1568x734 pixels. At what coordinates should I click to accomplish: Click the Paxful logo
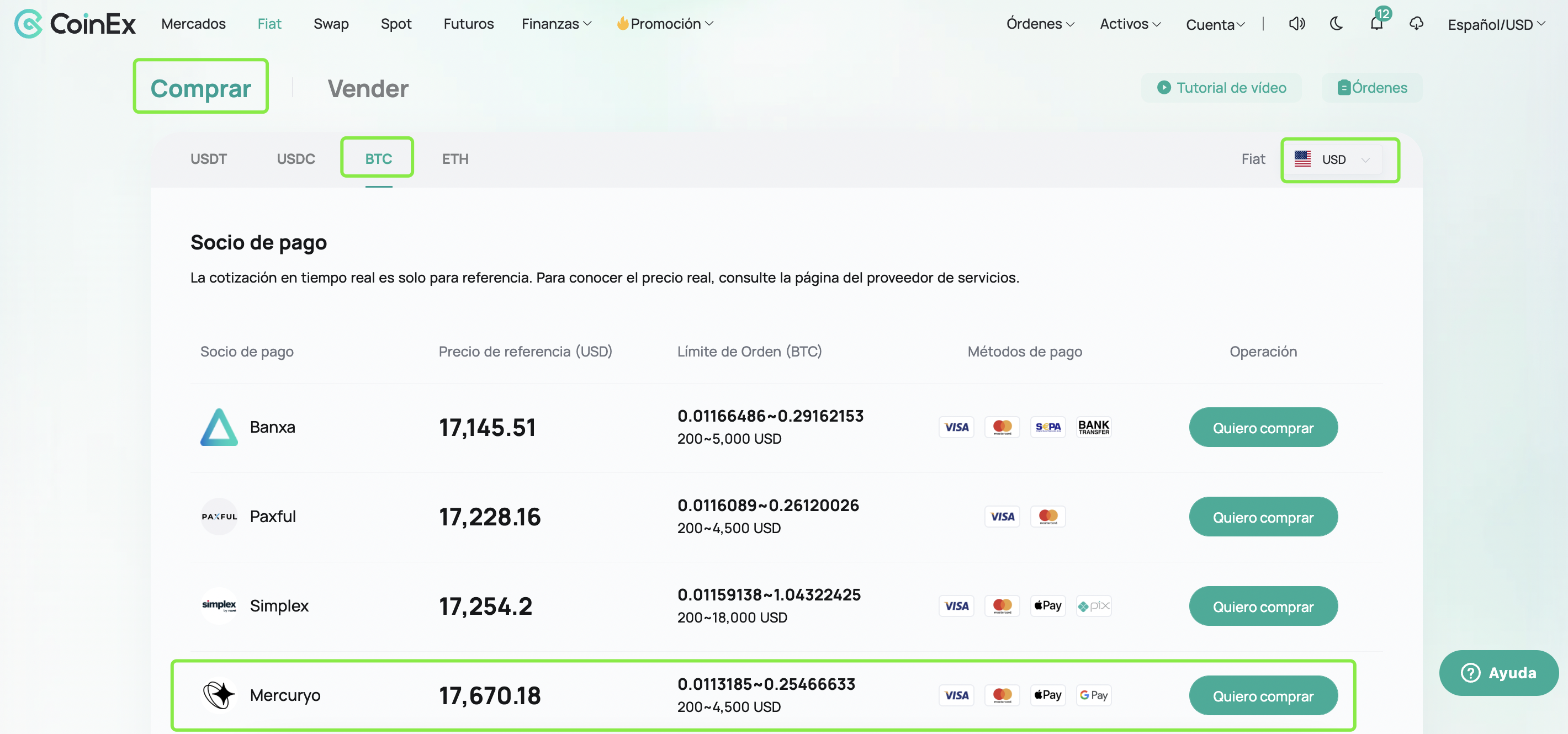[x=219, y=517]
